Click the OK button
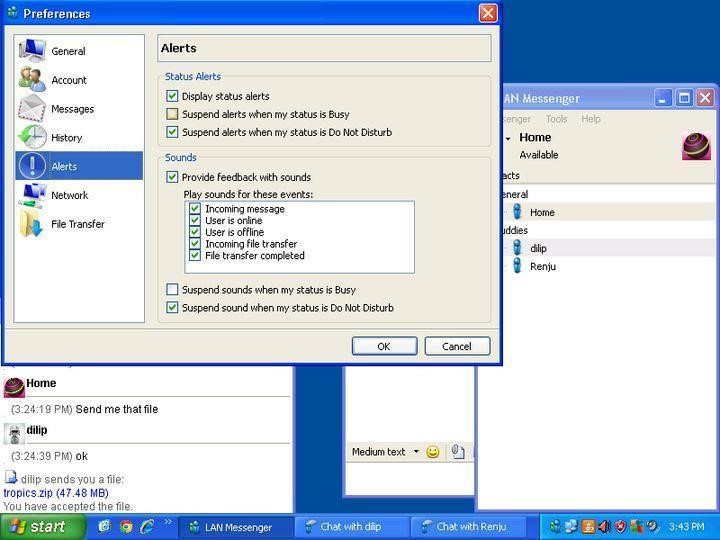This screenshot has width=720, height=540. 384,346
